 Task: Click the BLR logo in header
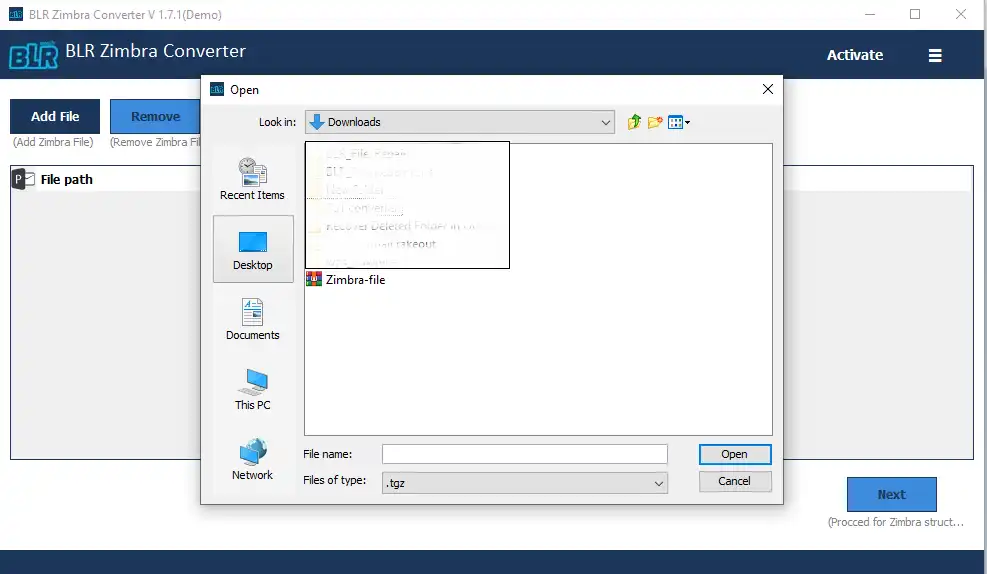coord(33,55)
